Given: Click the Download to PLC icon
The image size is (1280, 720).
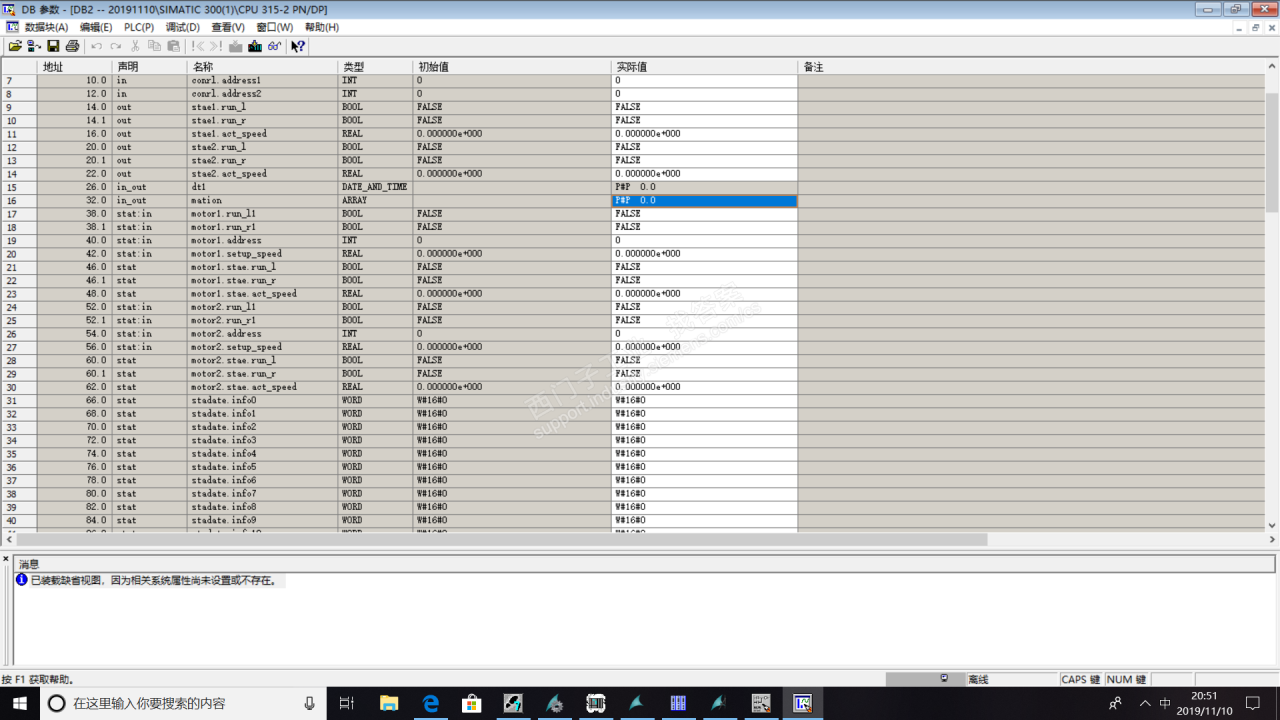Looking at the screenshot, I should click(236, 46).
